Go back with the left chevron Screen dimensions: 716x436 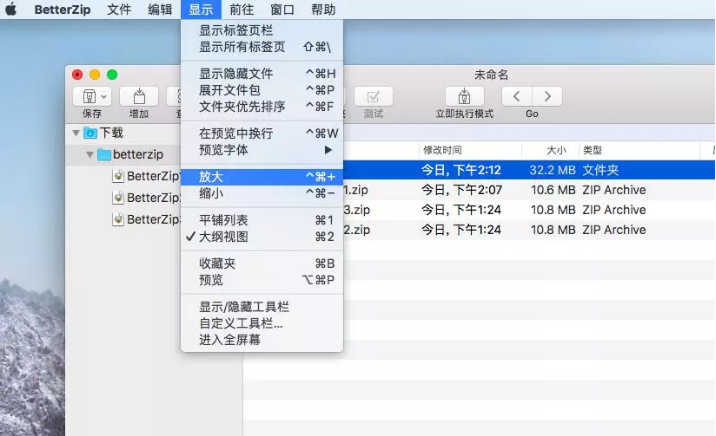(516, 96)
